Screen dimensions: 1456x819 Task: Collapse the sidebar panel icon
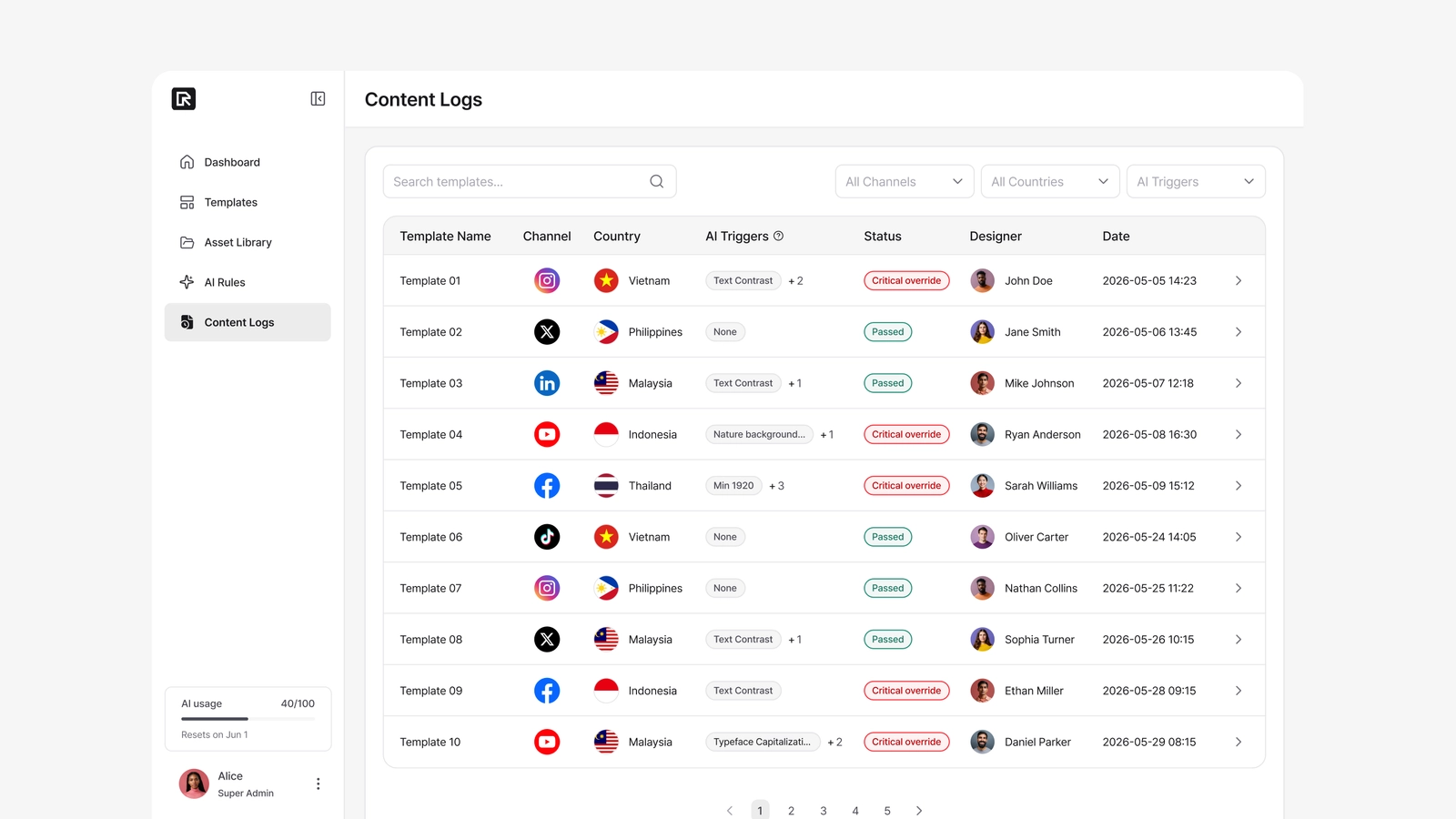point(318,98)
